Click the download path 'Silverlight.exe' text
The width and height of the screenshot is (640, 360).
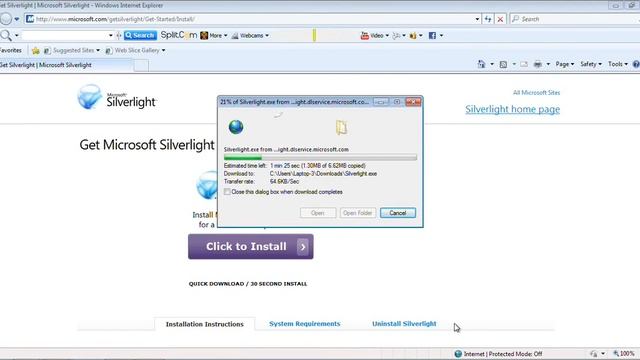(323, 173)
